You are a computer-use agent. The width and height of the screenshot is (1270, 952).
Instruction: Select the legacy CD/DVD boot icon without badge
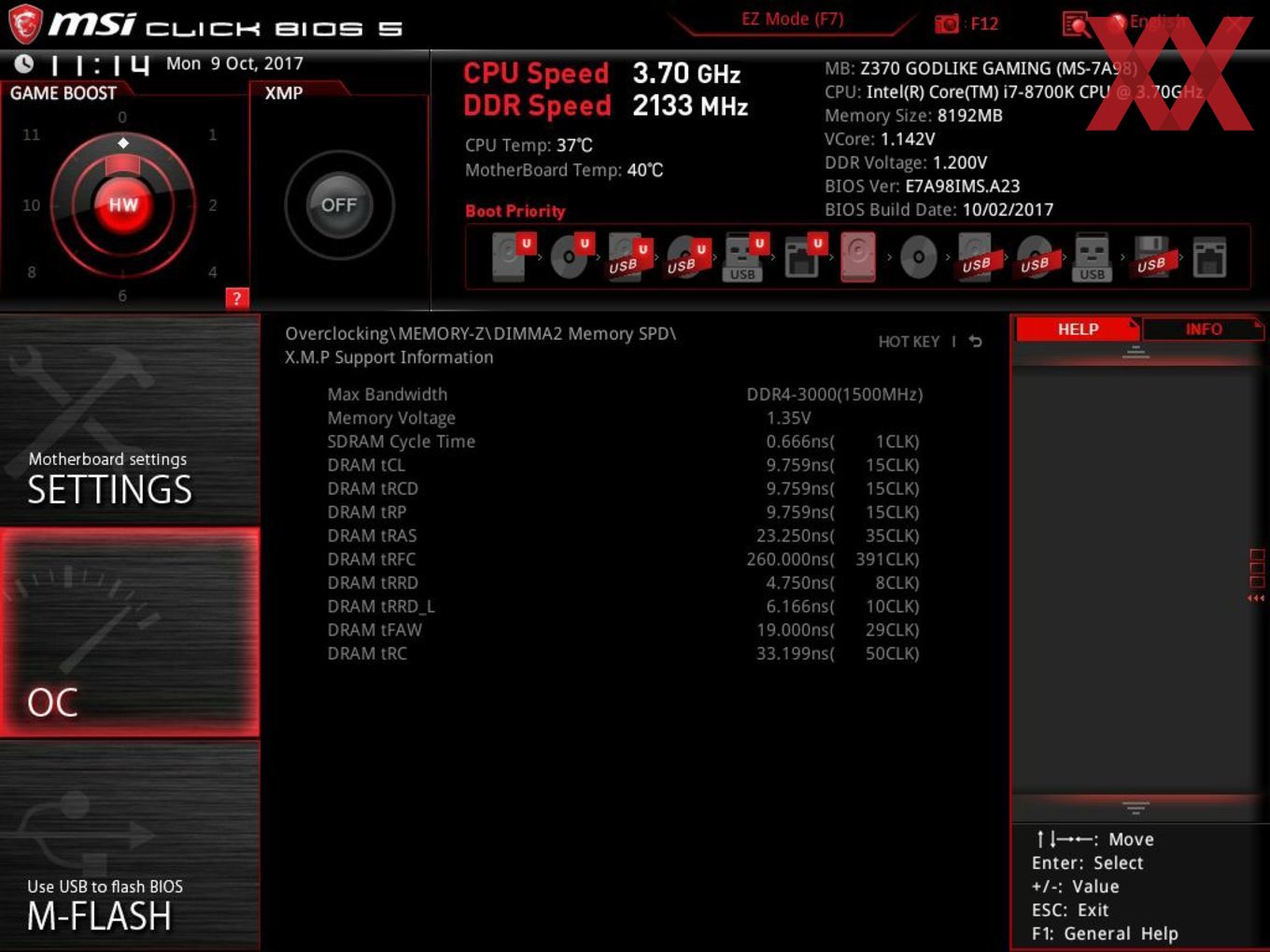click(918, 257)
